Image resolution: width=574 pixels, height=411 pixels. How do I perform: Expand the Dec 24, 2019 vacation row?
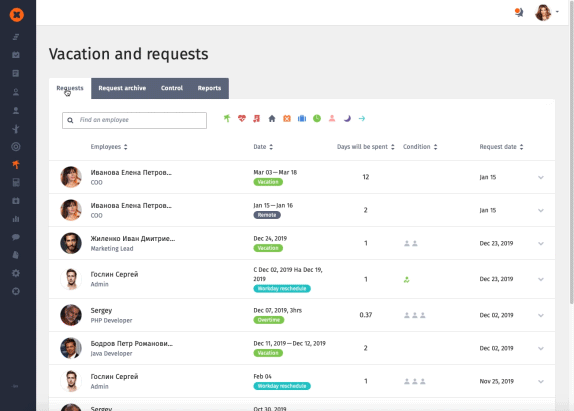pos(541,244)
